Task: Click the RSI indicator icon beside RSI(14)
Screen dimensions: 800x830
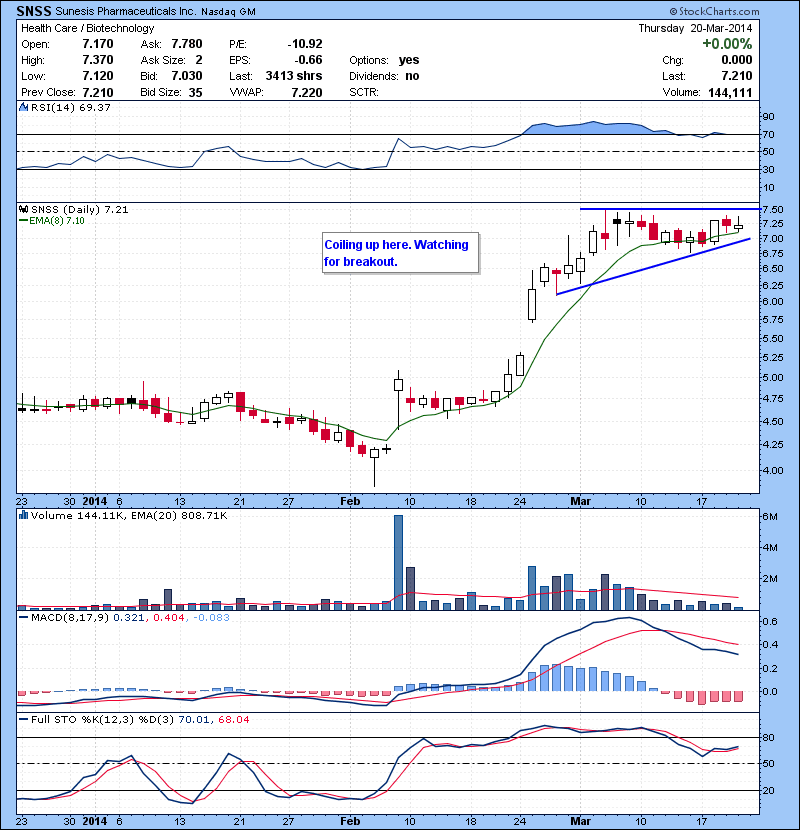Action: (23, 107)
